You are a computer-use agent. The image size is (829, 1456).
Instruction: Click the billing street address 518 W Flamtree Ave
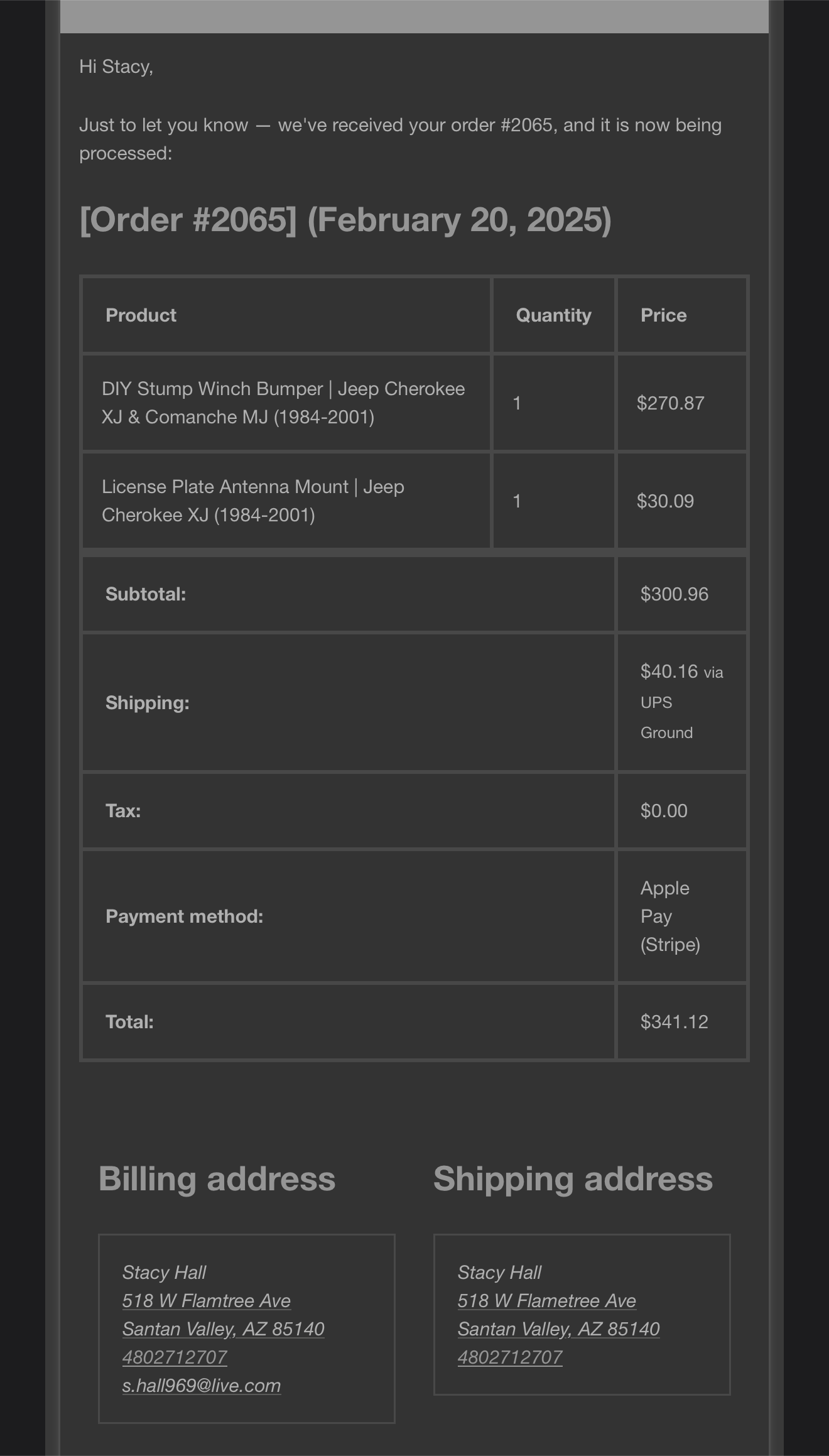(x=206, y=1300)
